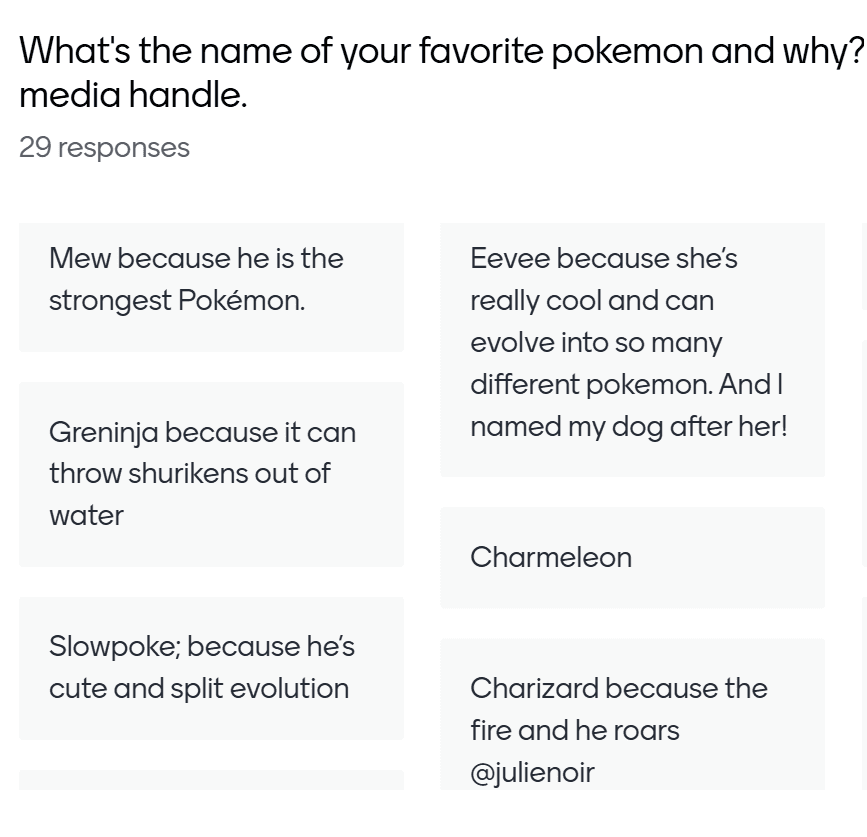Select the Greninja shurikens response card
Image resolution: width=867 pixels, height=837 pixels.
pos(211,474)
